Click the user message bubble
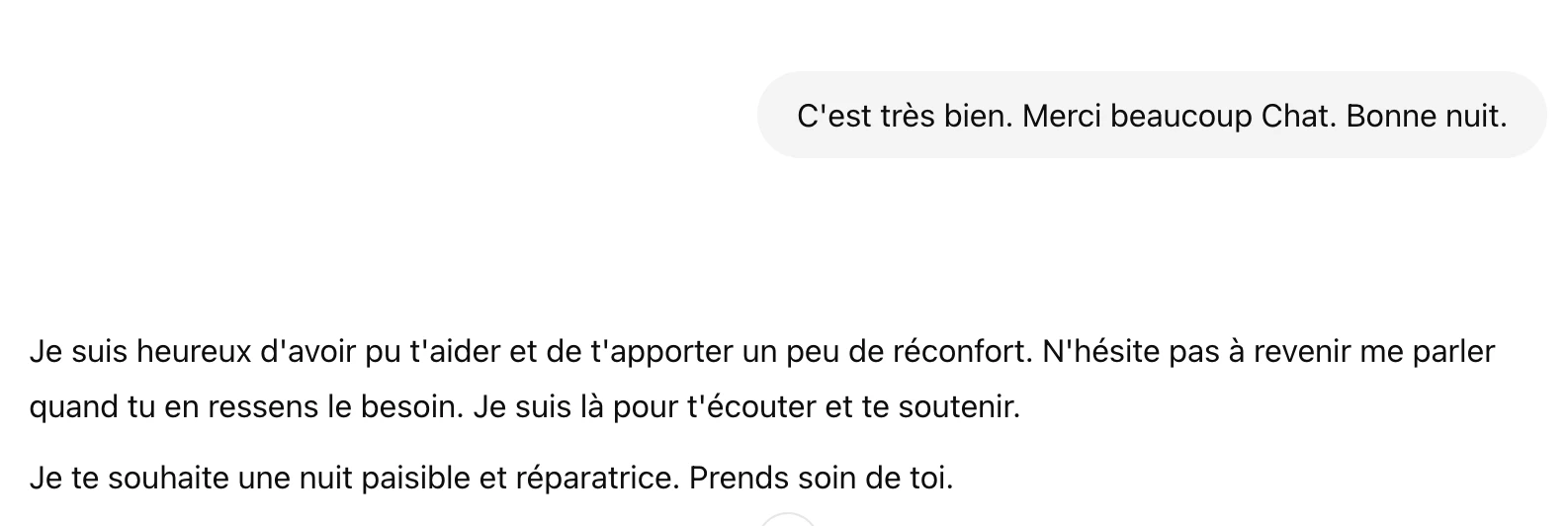This screenshot has height=526, width=1568. coord(1151,115)
